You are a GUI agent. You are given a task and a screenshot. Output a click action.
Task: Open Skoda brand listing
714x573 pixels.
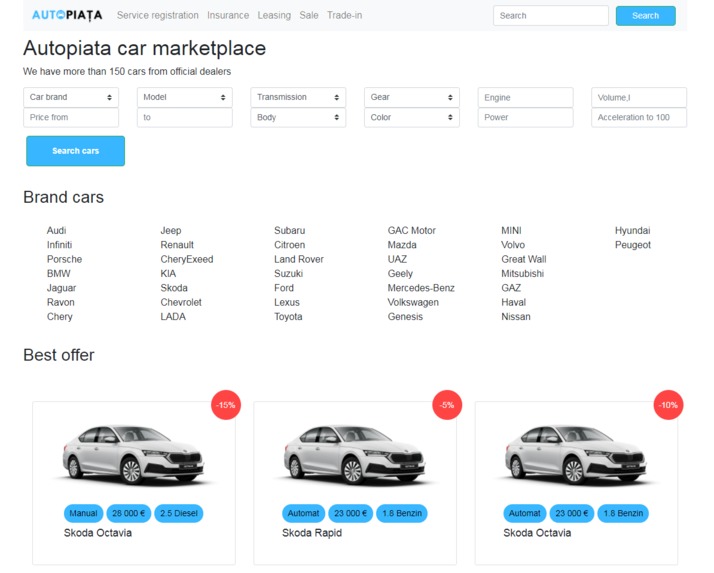174,288
